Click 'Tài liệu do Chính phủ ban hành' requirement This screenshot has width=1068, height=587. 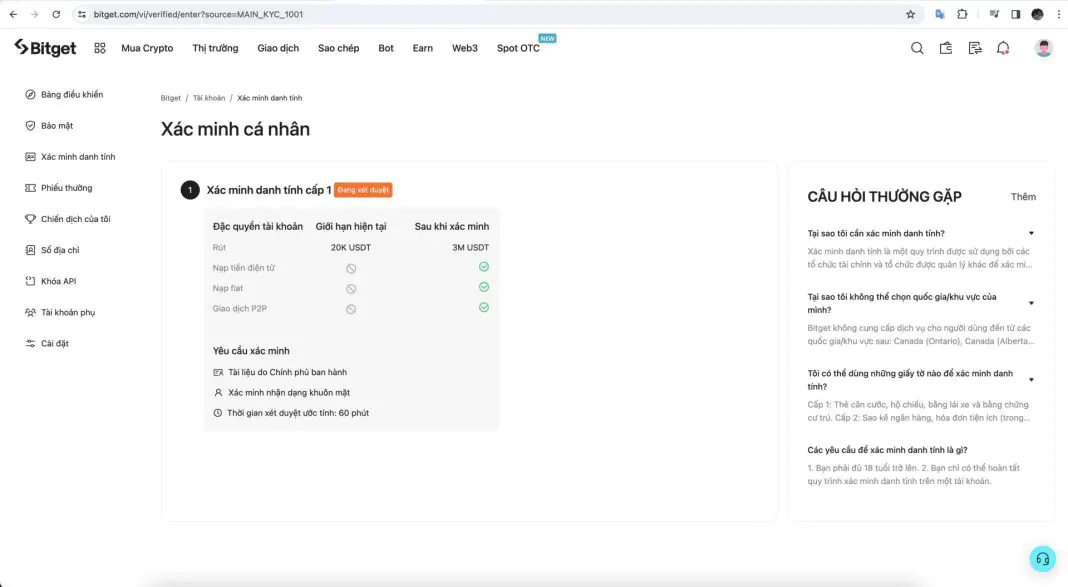[287, 372]
